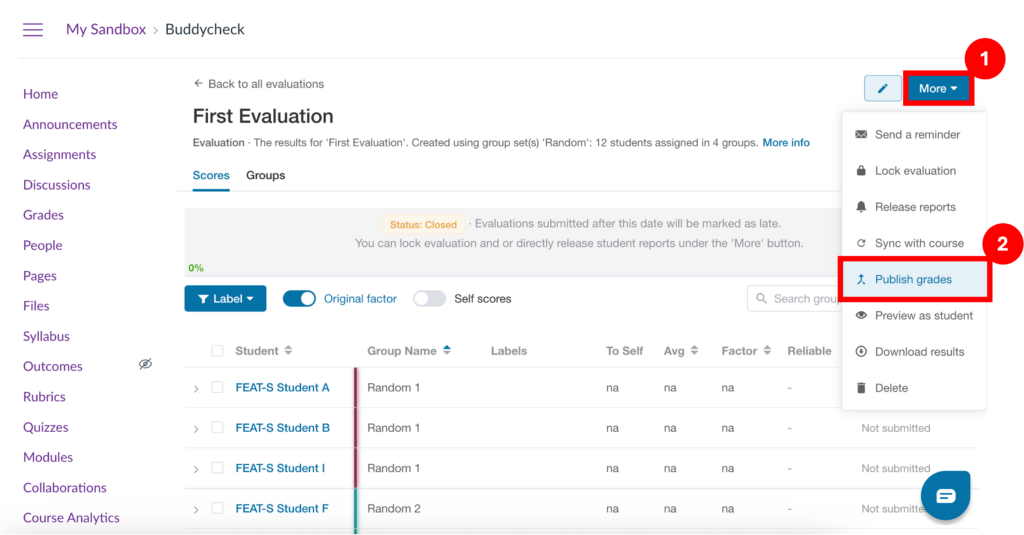Click the Outcomes hidden eye icon
This screenshot has width=1024, height=535.
pos(145,365)
